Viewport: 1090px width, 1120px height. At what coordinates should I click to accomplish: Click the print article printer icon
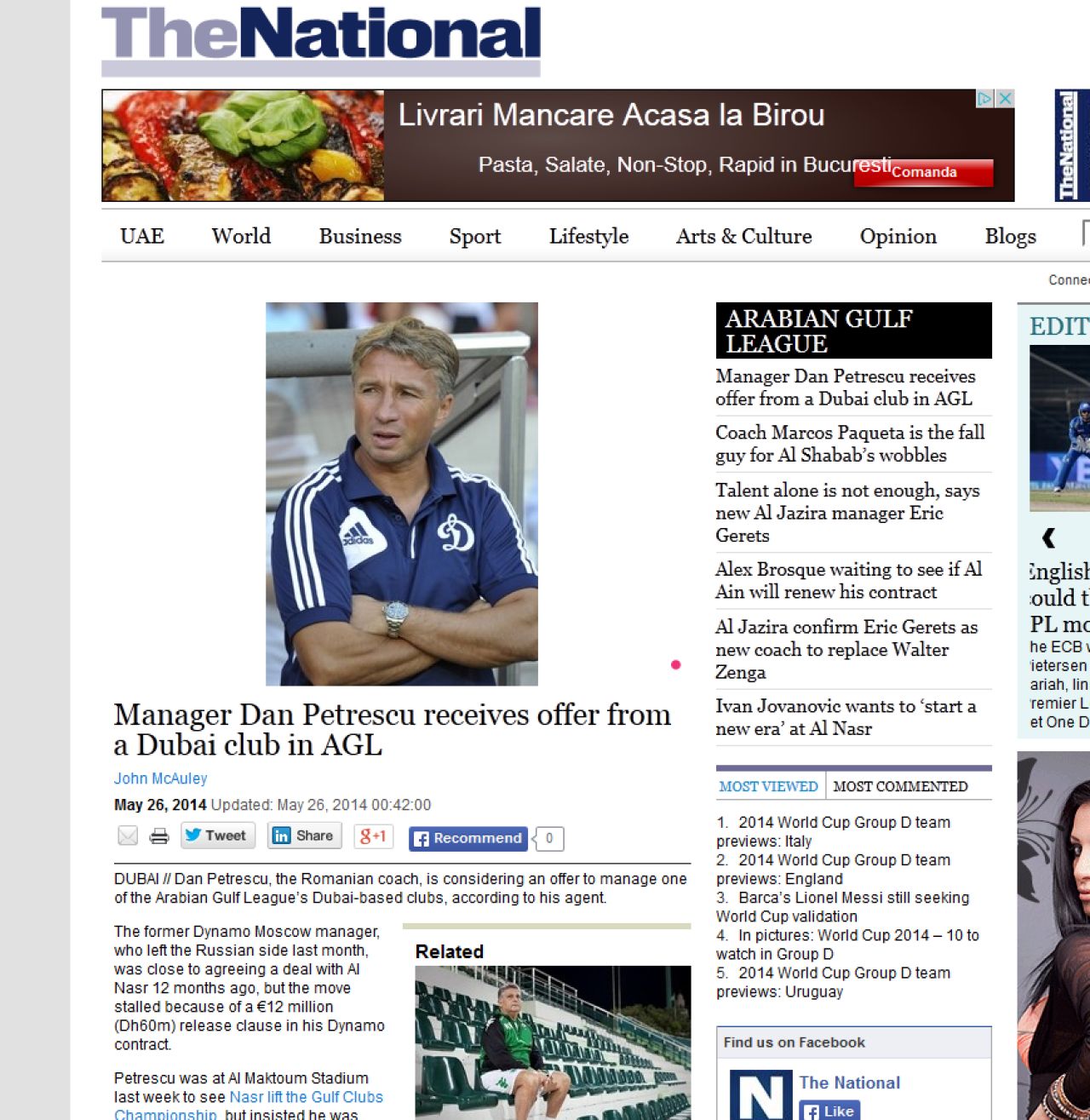tap(159, 836)
